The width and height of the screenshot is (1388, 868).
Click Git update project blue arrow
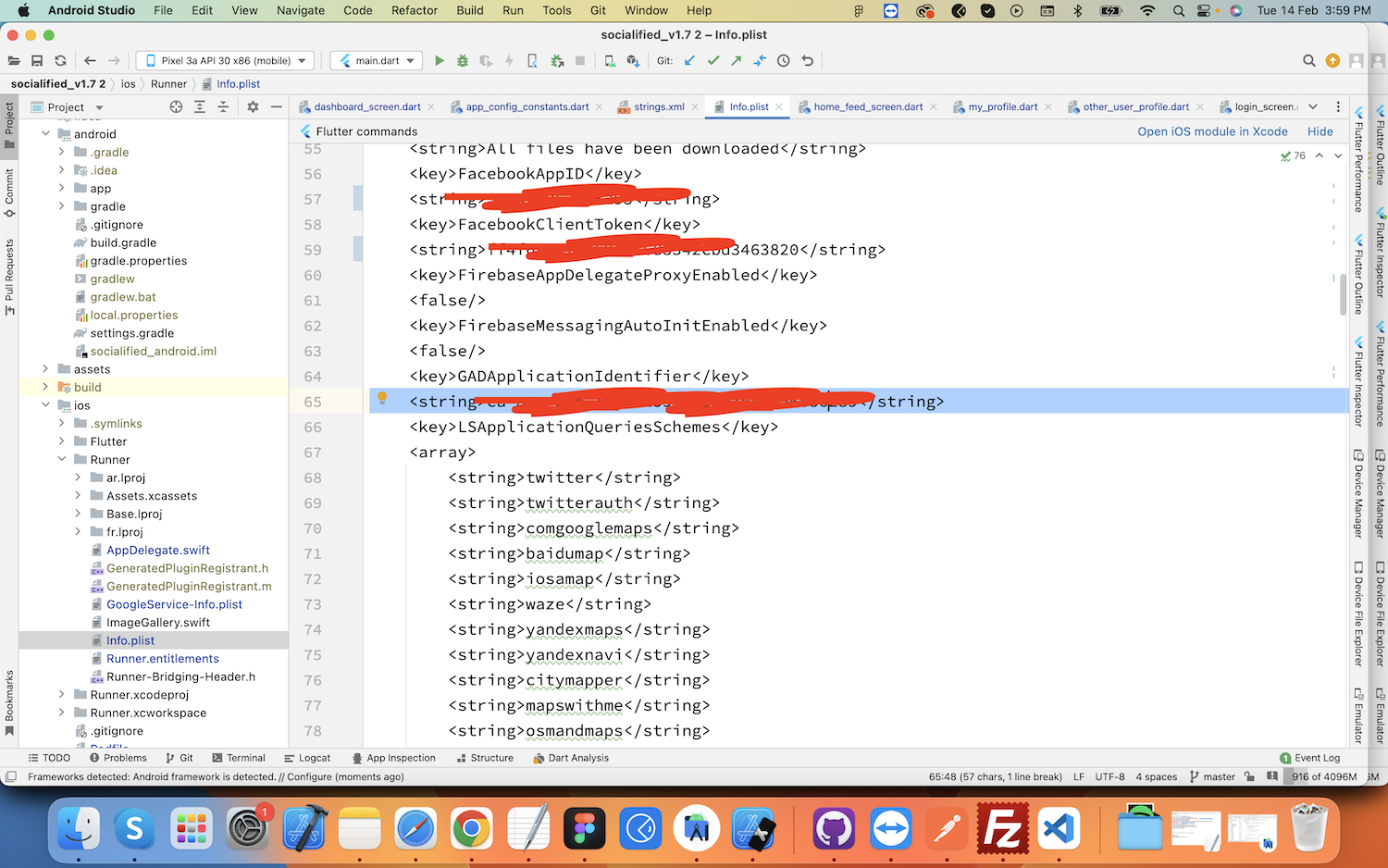click(x=689, y=61)
